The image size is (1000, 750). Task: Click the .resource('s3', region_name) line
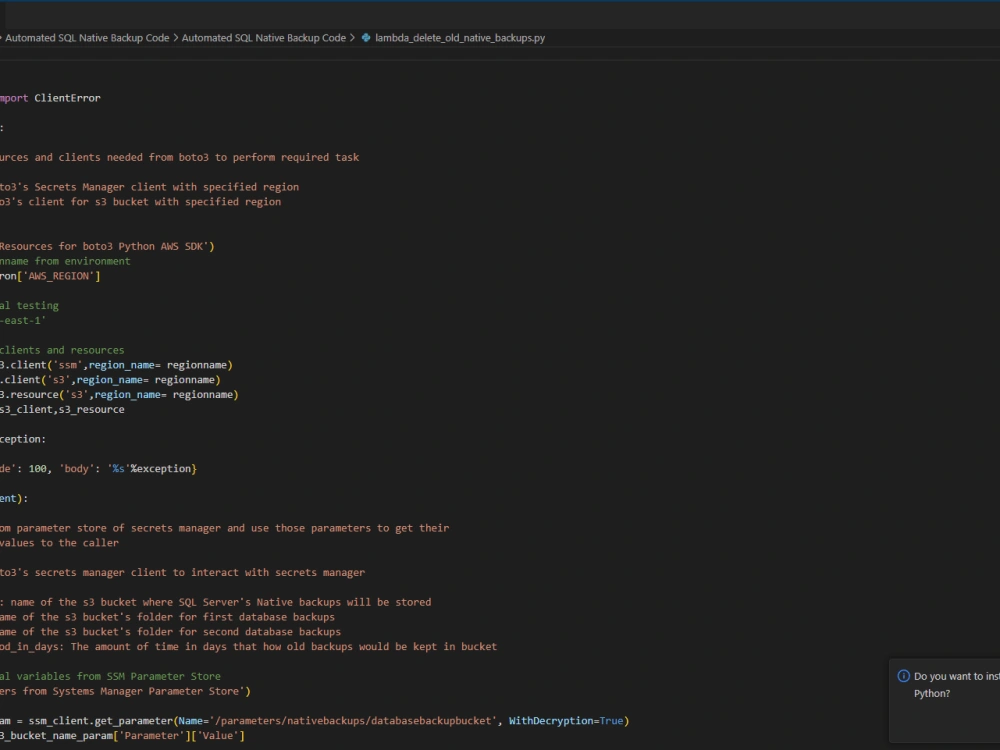[x=119, y=395]
